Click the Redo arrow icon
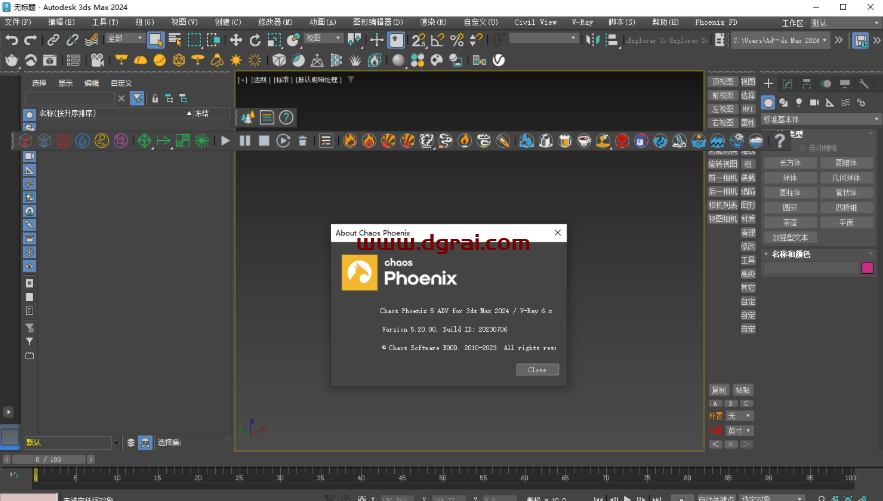This screenshot has height=501, width=883. (x=30, y=40)
